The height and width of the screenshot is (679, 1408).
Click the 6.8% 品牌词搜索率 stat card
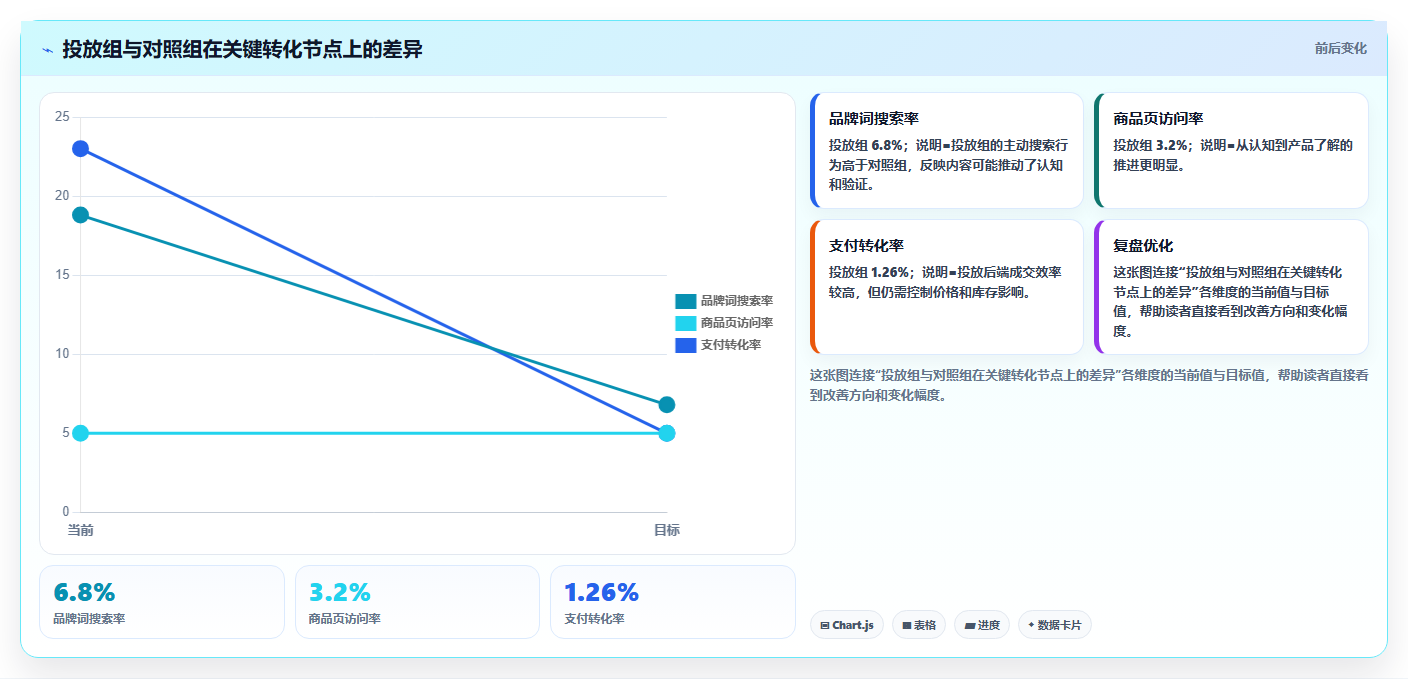pyautogui.click(x=162, y=602)
